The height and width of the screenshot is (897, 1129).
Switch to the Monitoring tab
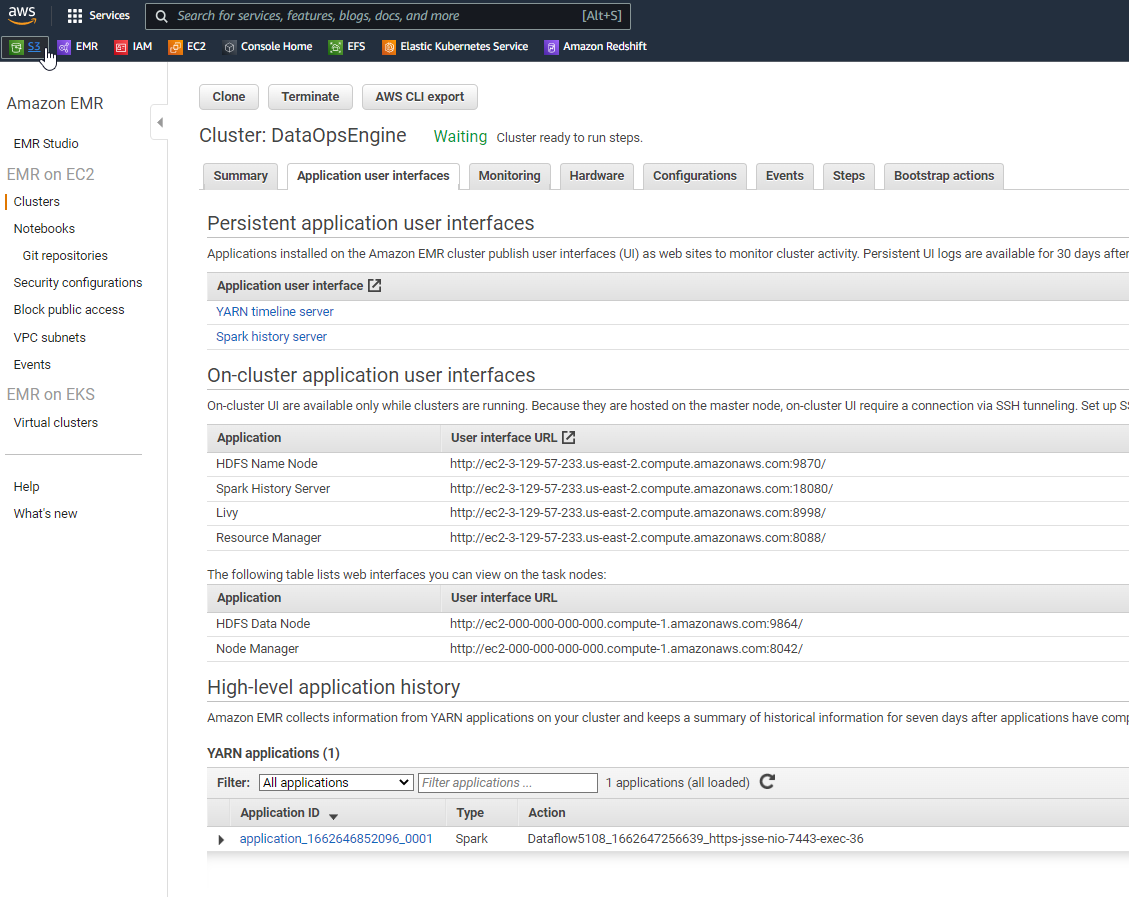(509, 176)
